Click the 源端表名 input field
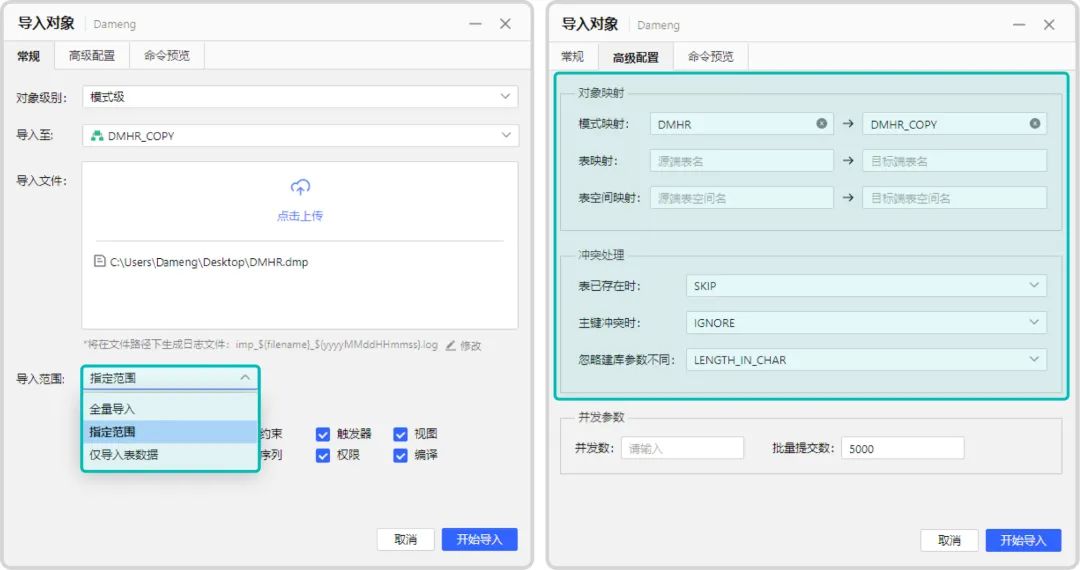This screenshot has width=1080, height=570. [x=742, y=161]
